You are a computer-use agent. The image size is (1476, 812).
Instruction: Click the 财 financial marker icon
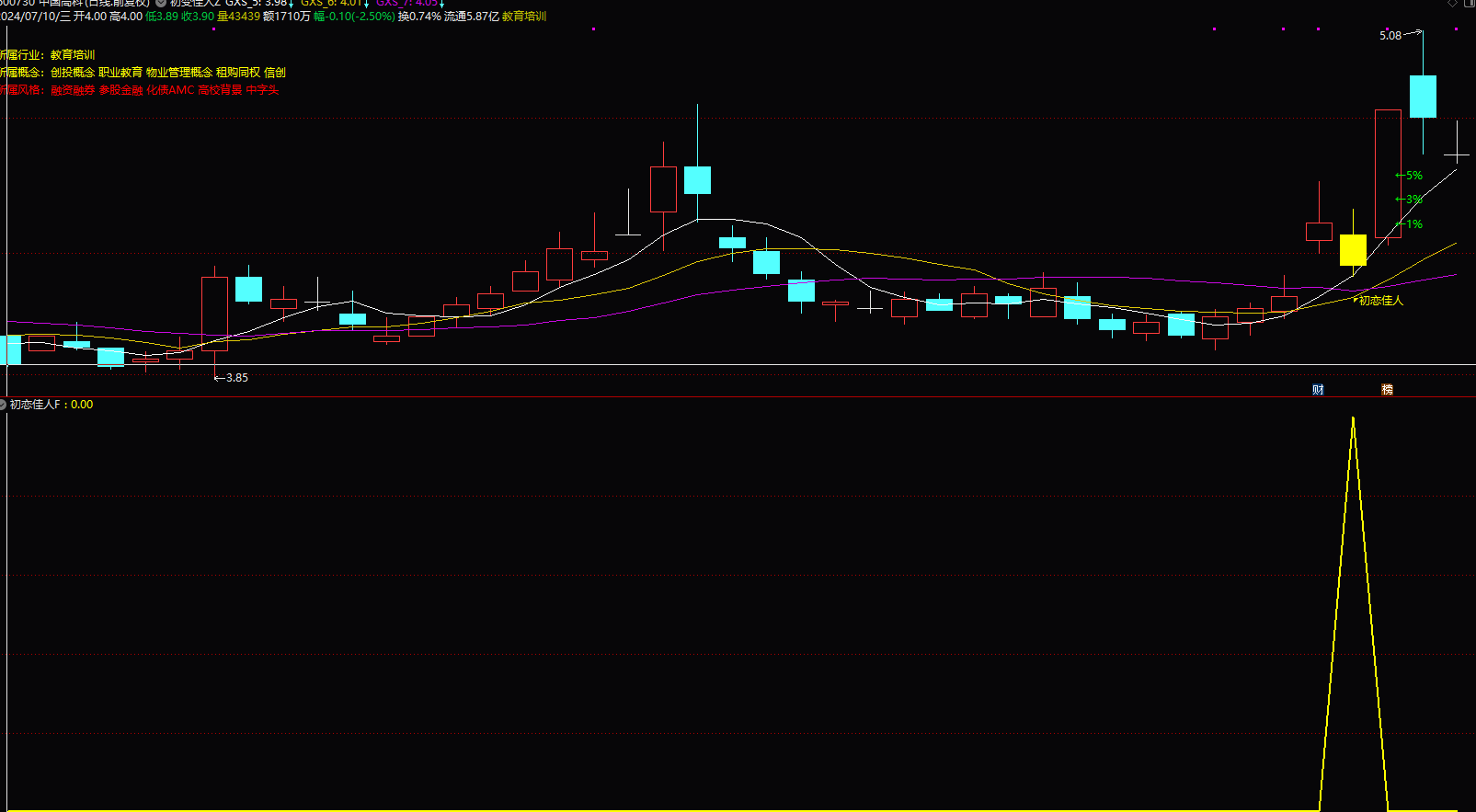click(1318, 390)
